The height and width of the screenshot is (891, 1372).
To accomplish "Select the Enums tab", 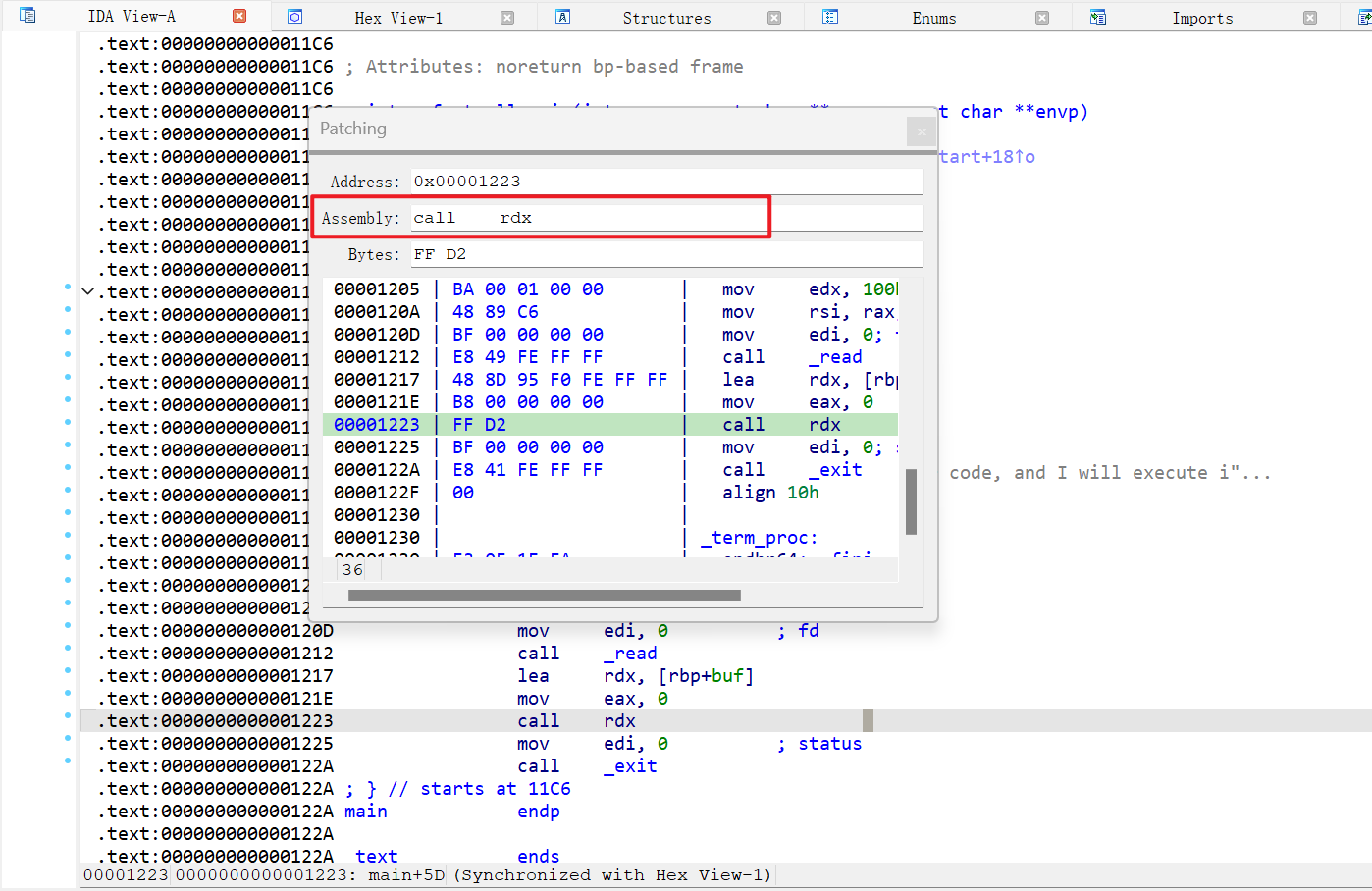I will [x=933, y=18].
